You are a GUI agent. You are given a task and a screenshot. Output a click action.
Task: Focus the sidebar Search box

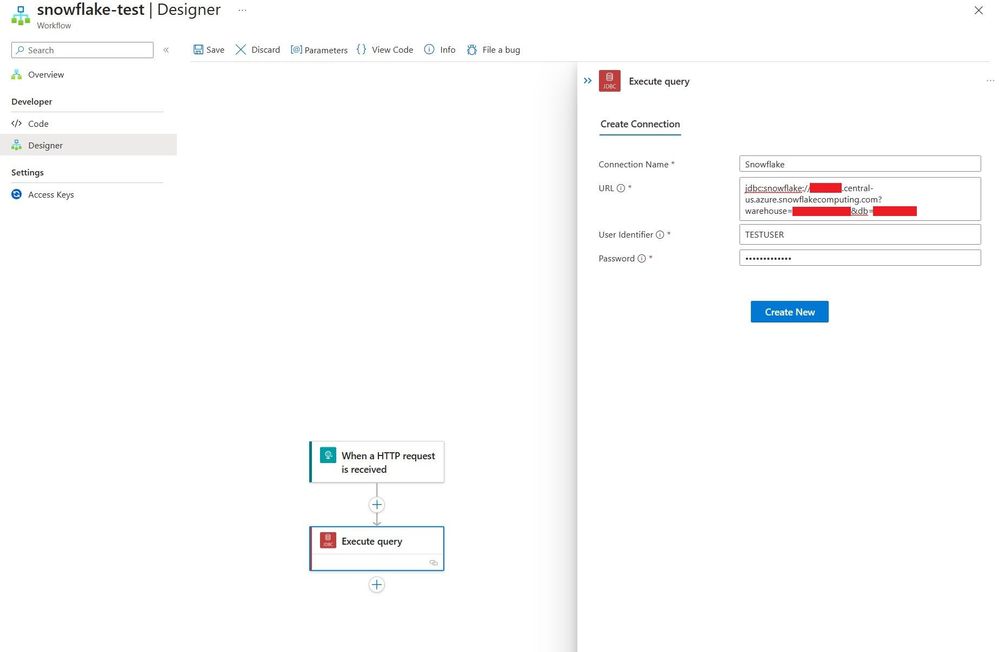(x=82, y=50)
